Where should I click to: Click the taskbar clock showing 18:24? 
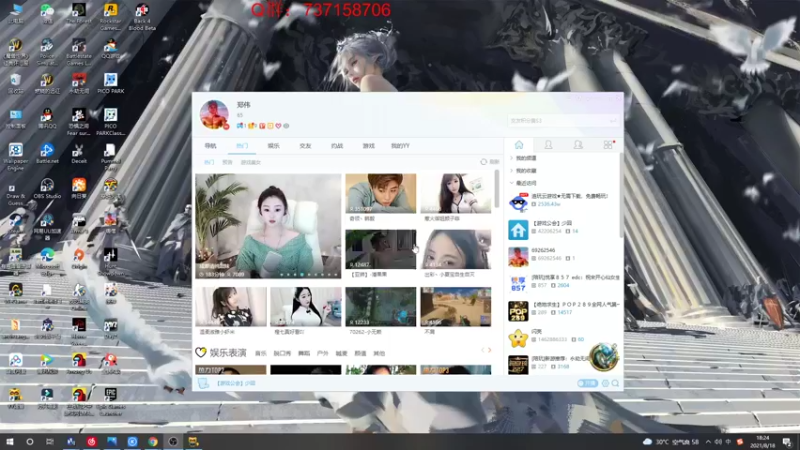tap(762, 442)
